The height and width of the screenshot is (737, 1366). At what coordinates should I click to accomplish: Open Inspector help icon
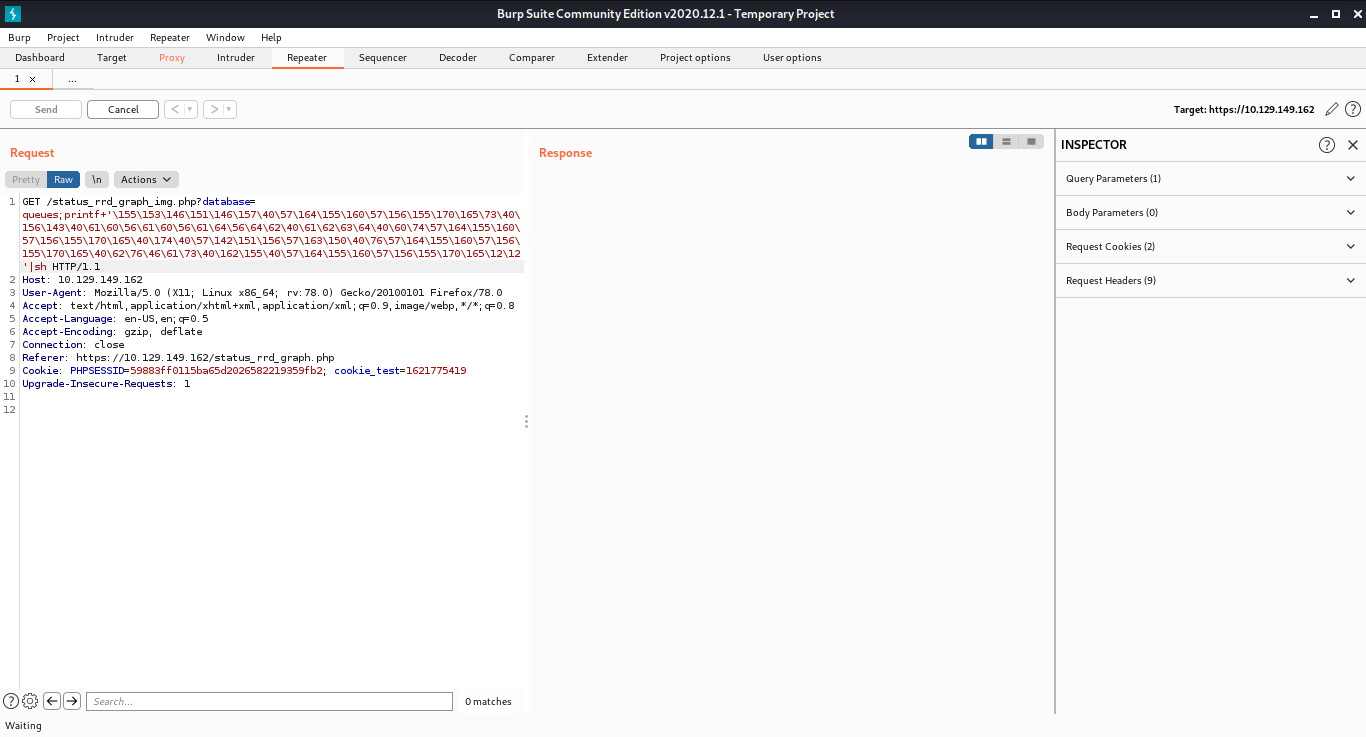click(x=1327, y=145)
